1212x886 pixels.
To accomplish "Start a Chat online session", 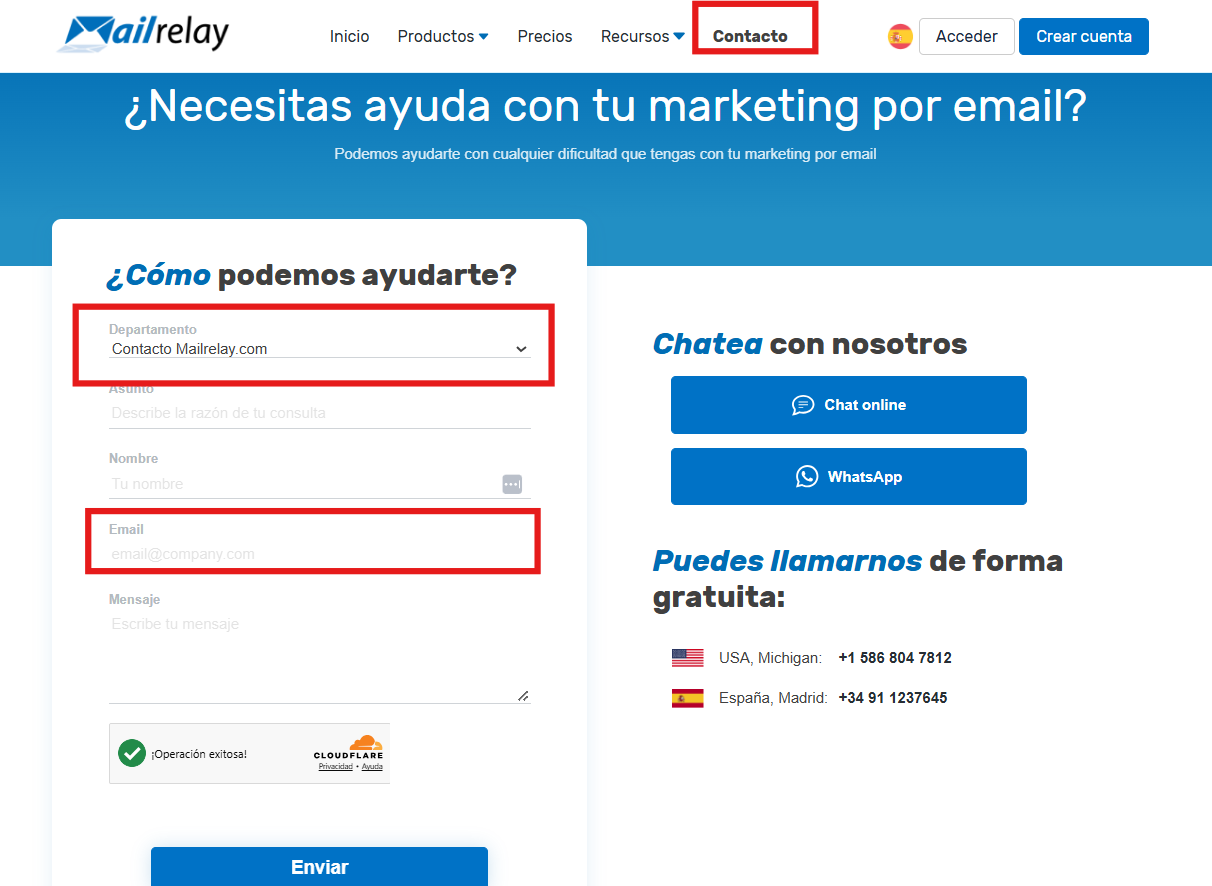I will (849, 405).
